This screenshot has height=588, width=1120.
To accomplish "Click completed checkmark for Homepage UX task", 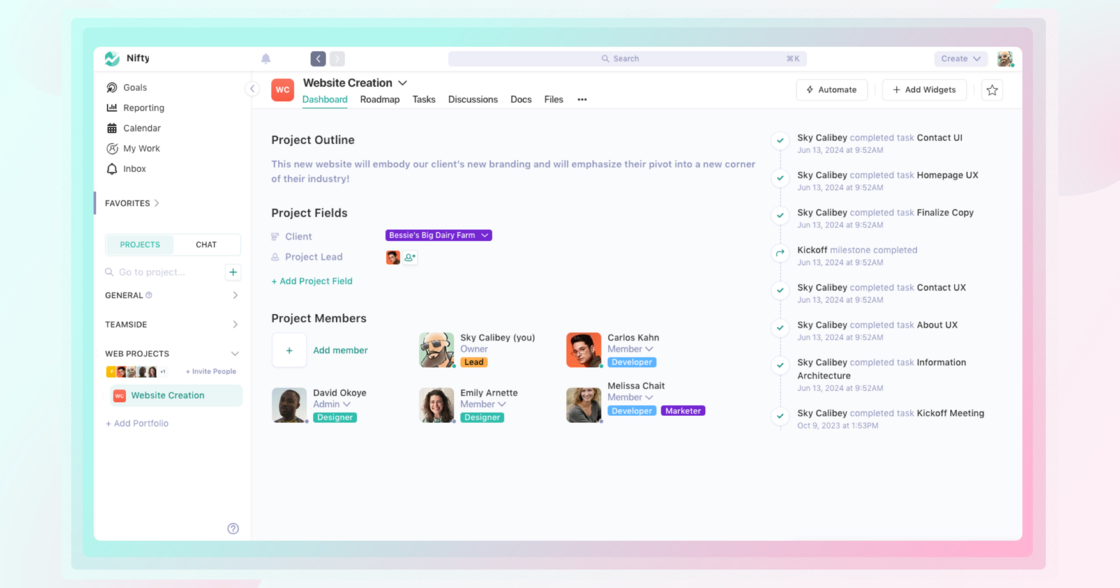I will coord(780,179).
